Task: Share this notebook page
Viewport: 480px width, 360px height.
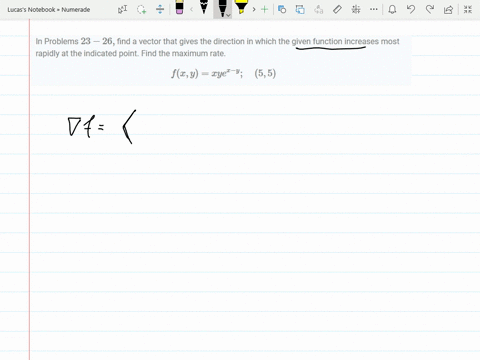Action: pyautogui.click(x=448, y=9)
